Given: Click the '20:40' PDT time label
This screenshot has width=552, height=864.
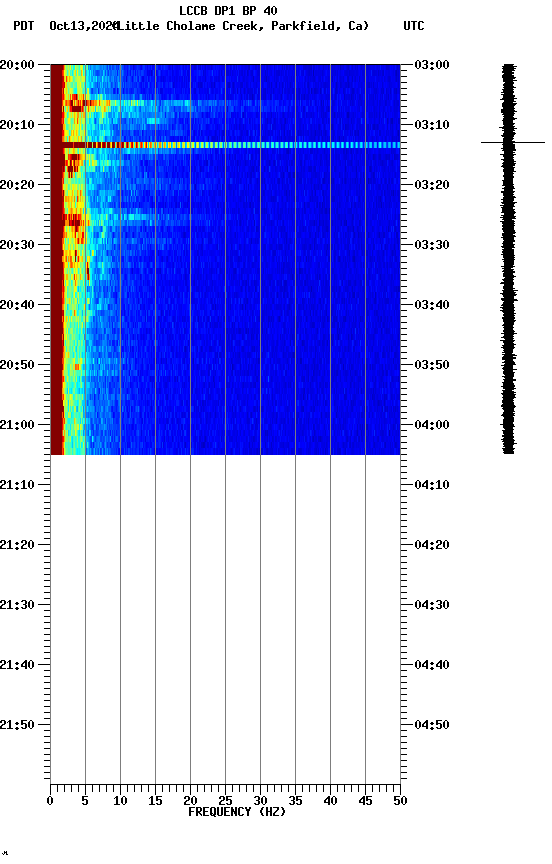Looking at the screenshot, I should point(17,305).
